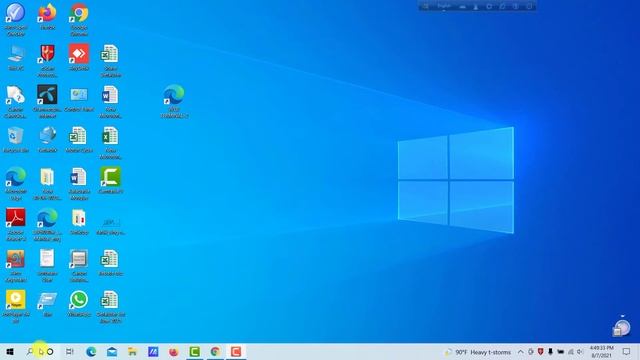640x360 pixels.
Task: Open the Firefox desktop shortcut
Action: (47, 16)
